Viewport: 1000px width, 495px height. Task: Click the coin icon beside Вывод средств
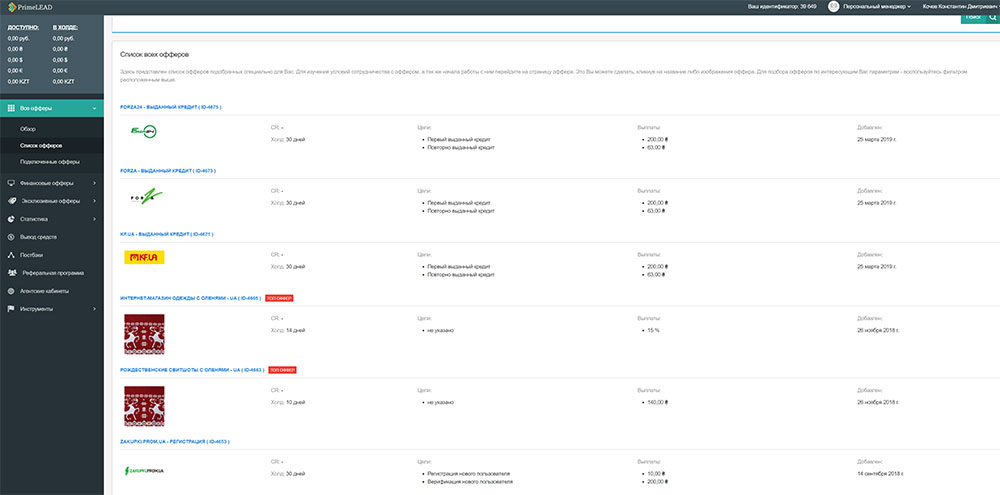pyautogui.click(x=11, y=237)
